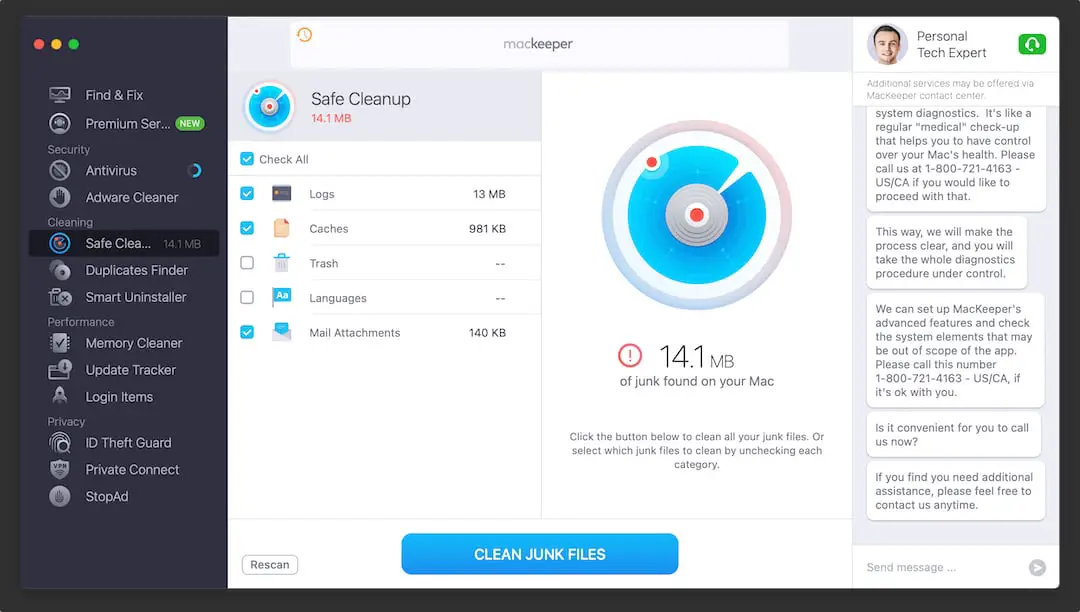The height and width of the screenshot is (612, 1080).
Task: Click the Personal Tech Expert title
Action: click(951, 44)
